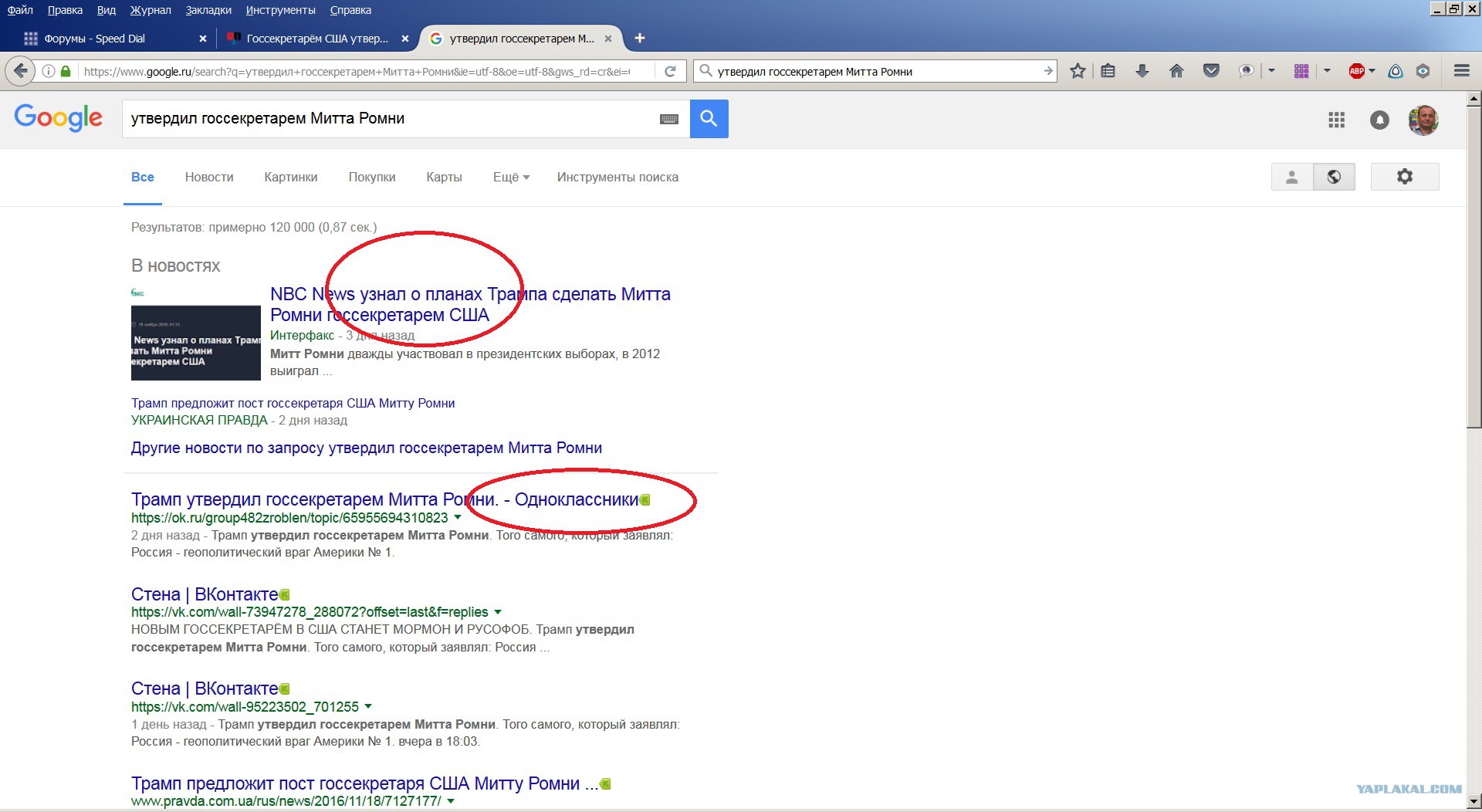Image resolution: width=1482 pixels, height=812 pixels.
Task: Open Google search settings gear
Action: [1405, 177]
